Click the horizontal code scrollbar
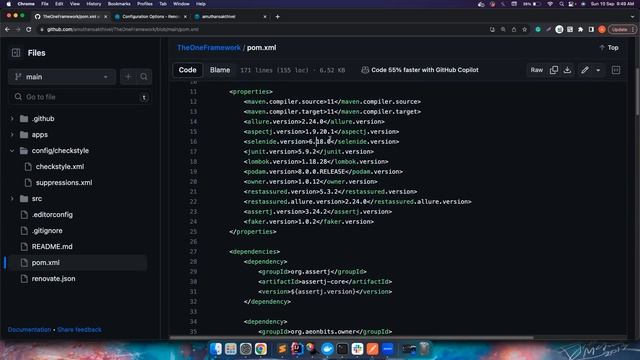Image resolution: width=640 pixels, height=360 pixels. pos(351,338)
